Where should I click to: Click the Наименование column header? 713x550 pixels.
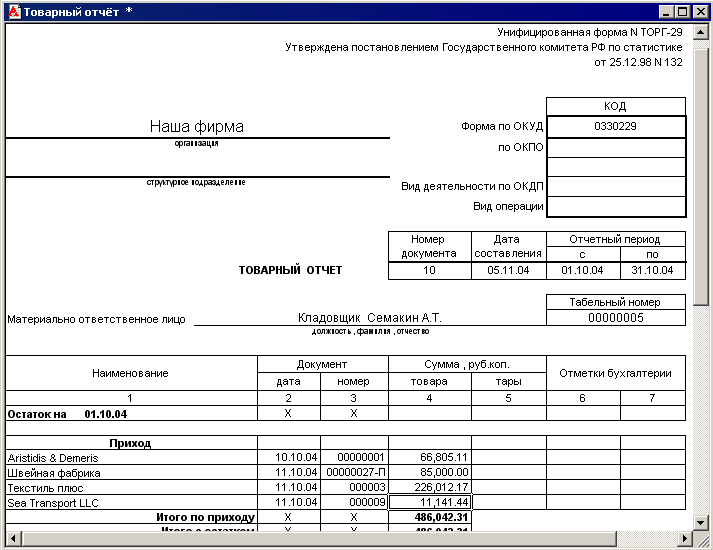click(x=131, y=373)
